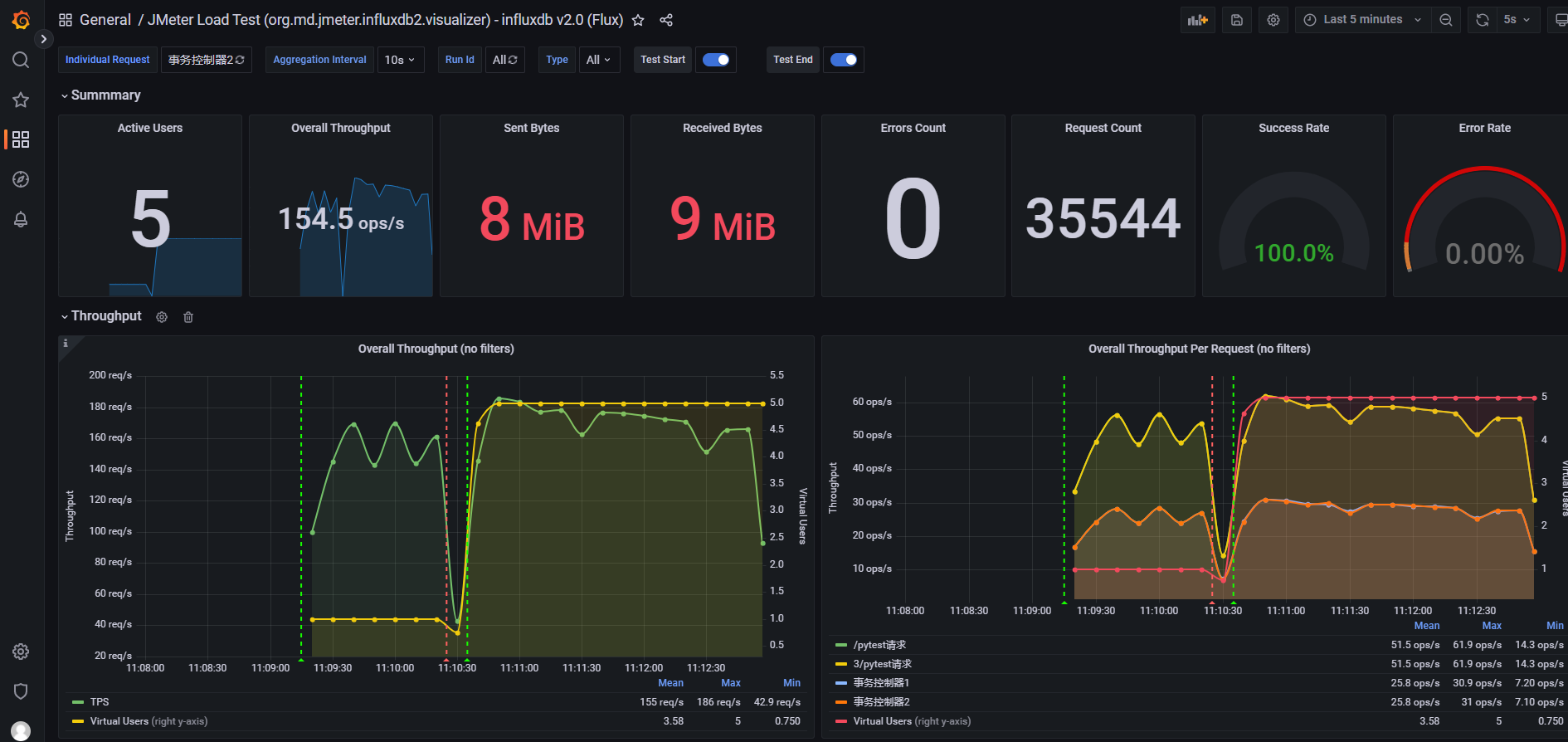The width and height of the screenshot is (1568, 742).
Task: Mark dashboard as favorite with star
Action: (638, 20)
